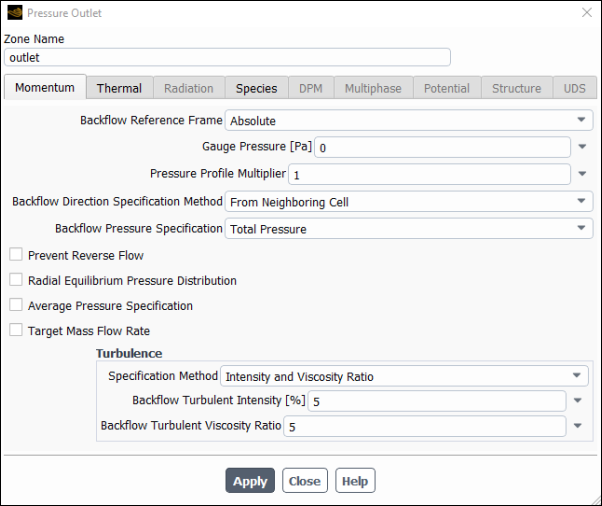Open the Species tab
Screen dimensions: 602x506
(256, 88)
